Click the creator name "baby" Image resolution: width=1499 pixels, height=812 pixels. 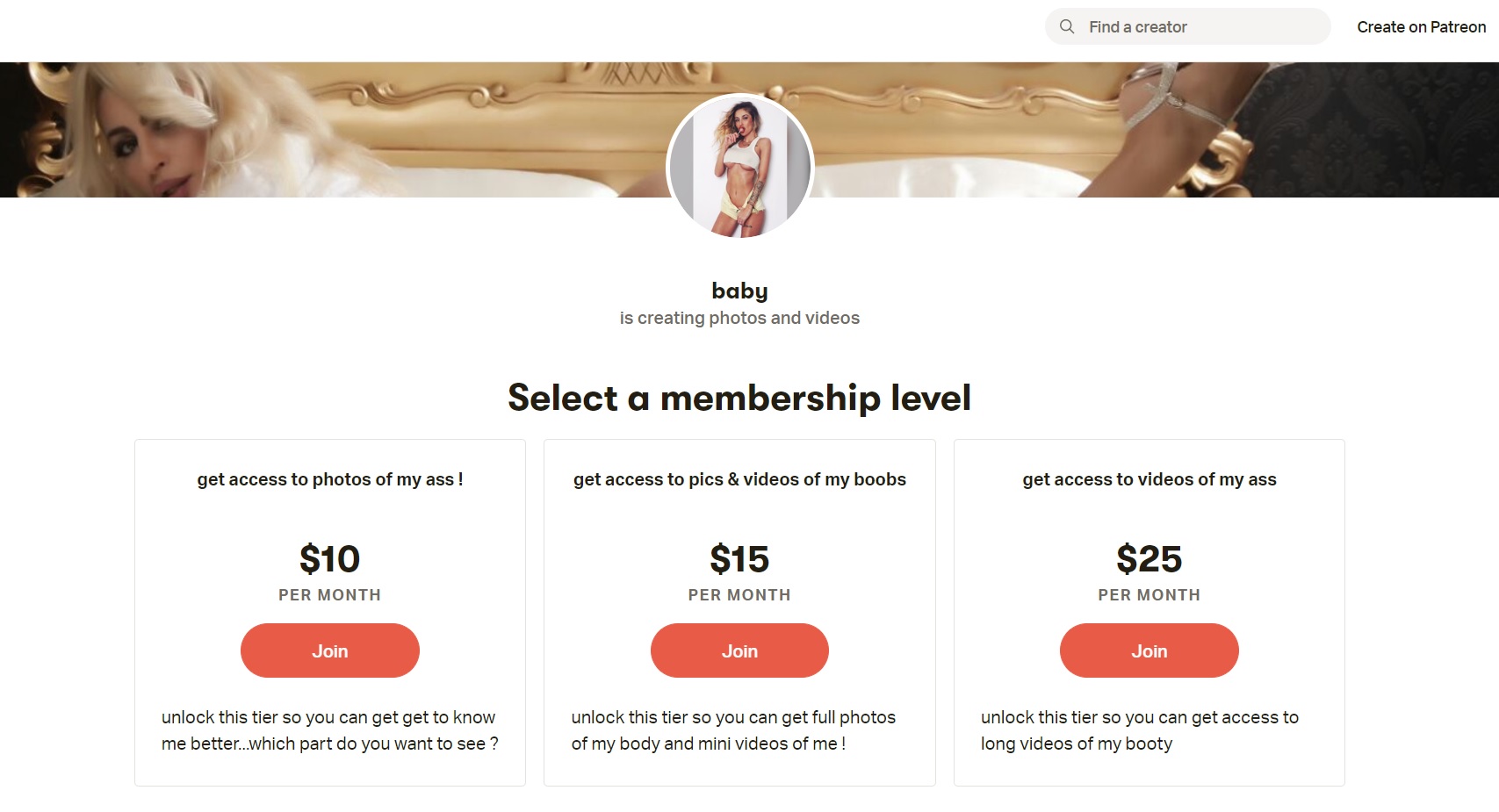pyautogui.click(x=739, y=291)
